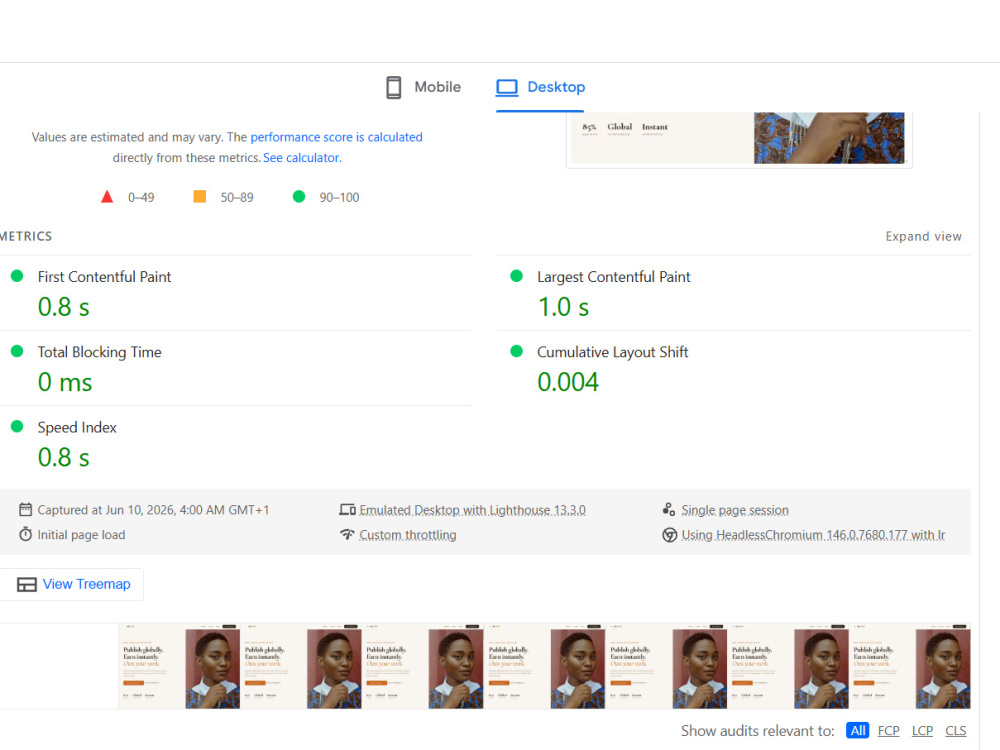Click green status dot beside Largest Contentful Paint
This screenshot has height=750, width=1000.
click(517, 276)
